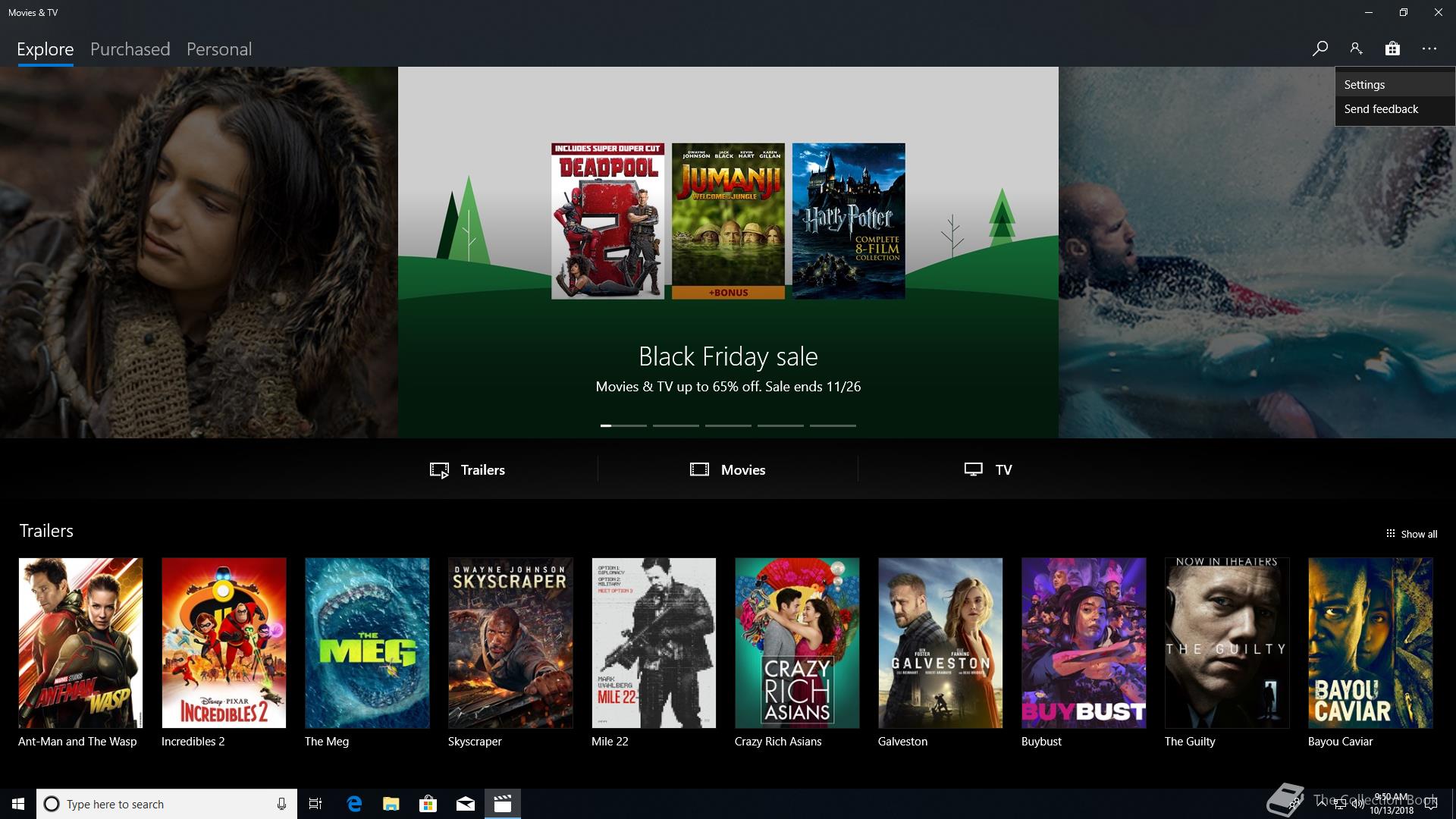Open the search magnifier icon
Image resolution: width=1456 pixels, height=819 pixels.
click(1320, 49)
